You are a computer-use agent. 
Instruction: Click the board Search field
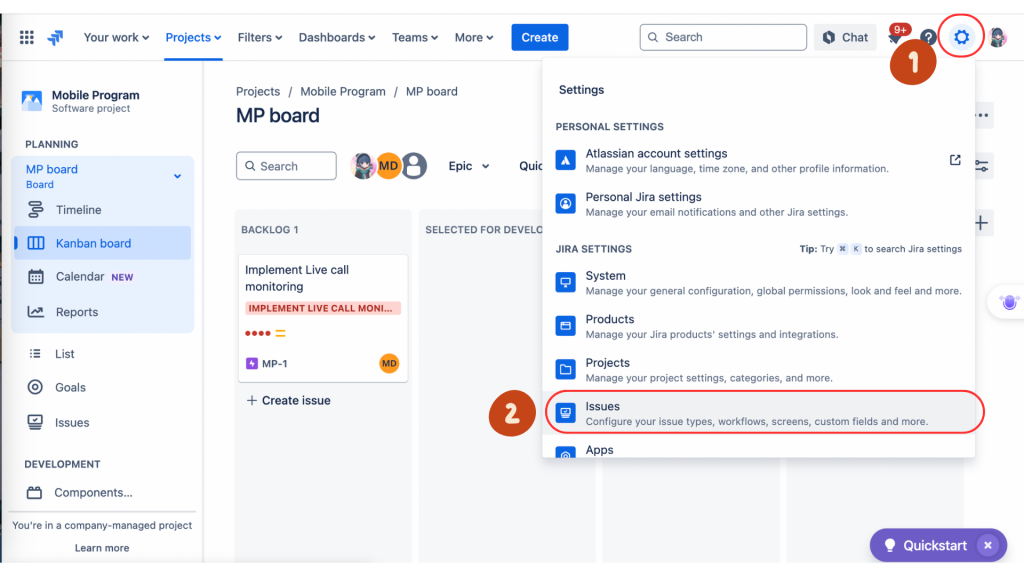(x=286, y=166)
